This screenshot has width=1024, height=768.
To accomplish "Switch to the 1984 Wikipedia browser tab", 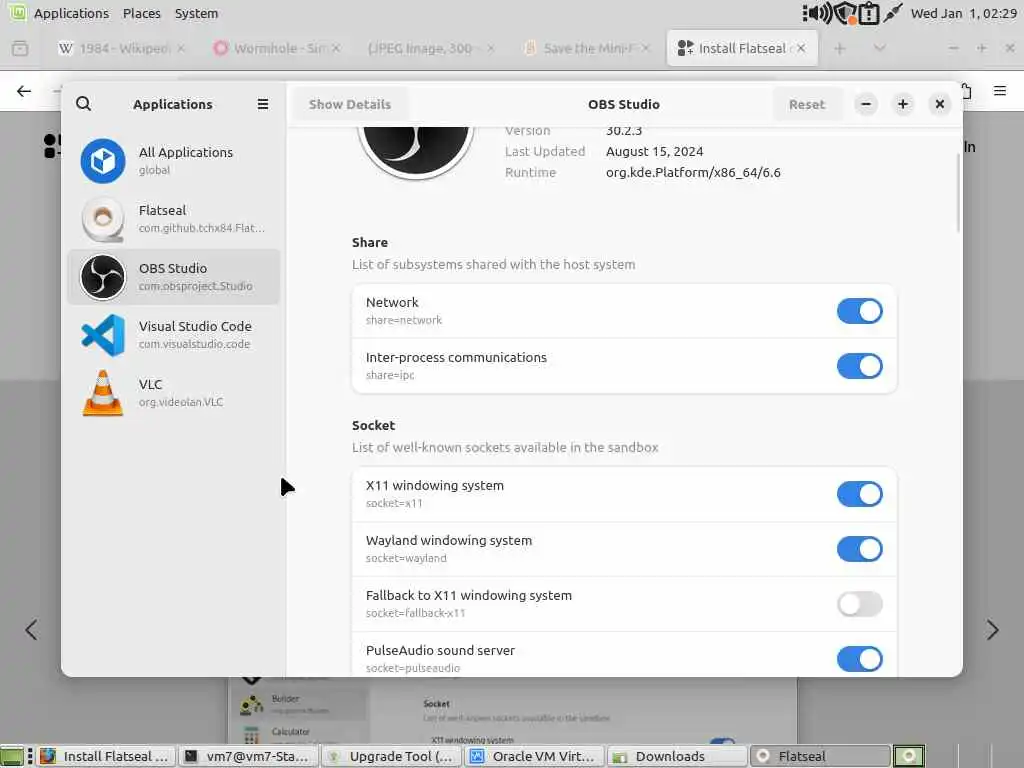I will click(x=121, y=48).
